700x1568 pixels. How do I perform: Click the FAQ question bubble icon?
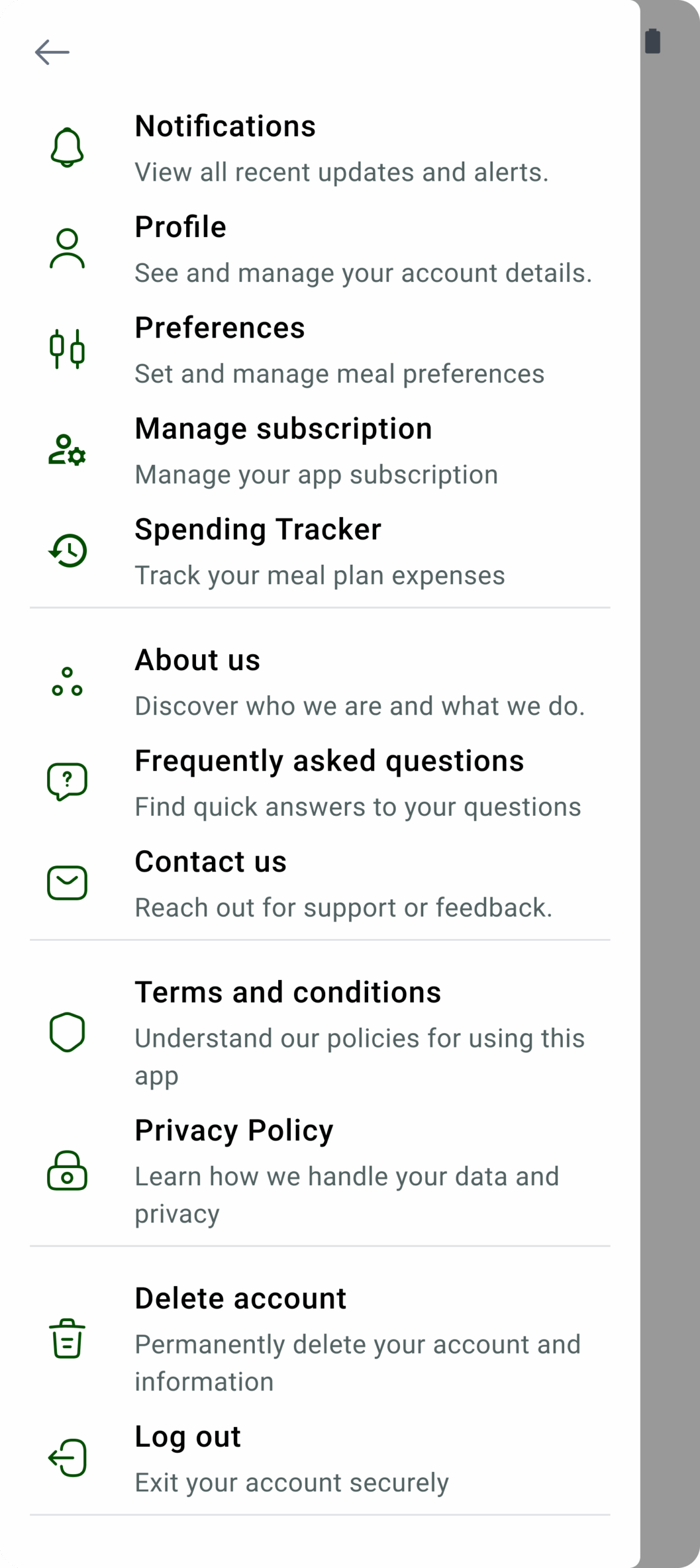pyautogui.click(x=67, y=782)
